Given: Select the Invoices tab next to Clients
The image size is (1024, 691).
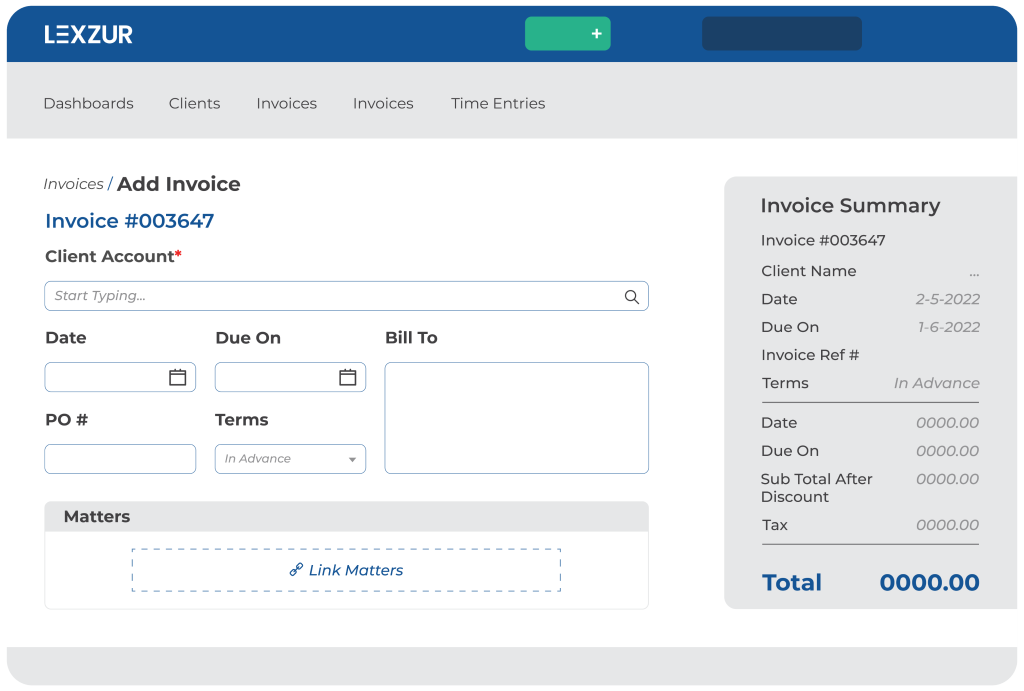Looking at the screenshot, I should (286, 103).
